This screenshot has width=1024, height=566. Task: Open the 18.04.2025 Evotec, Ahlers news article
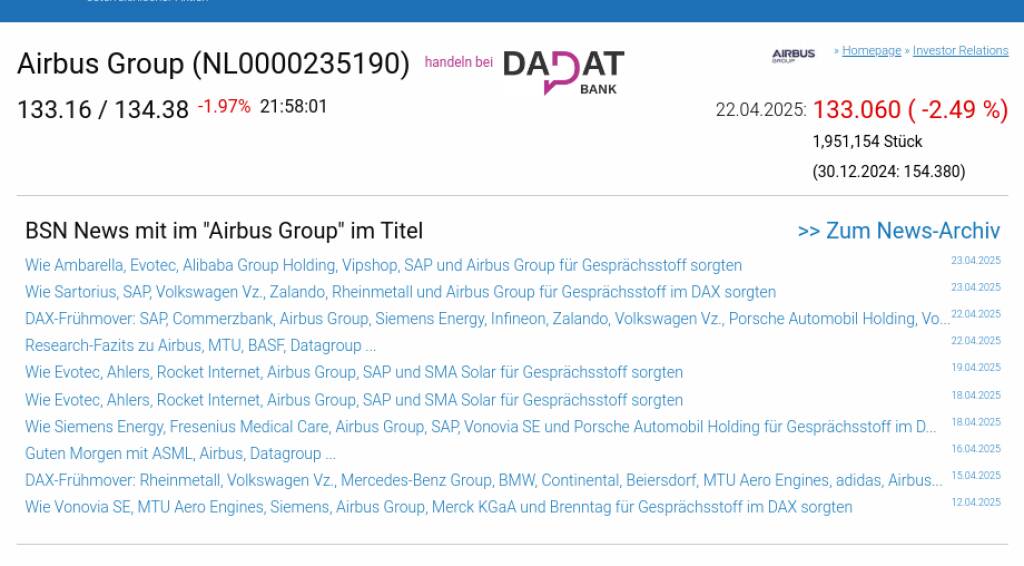click(x=354, y=400)
